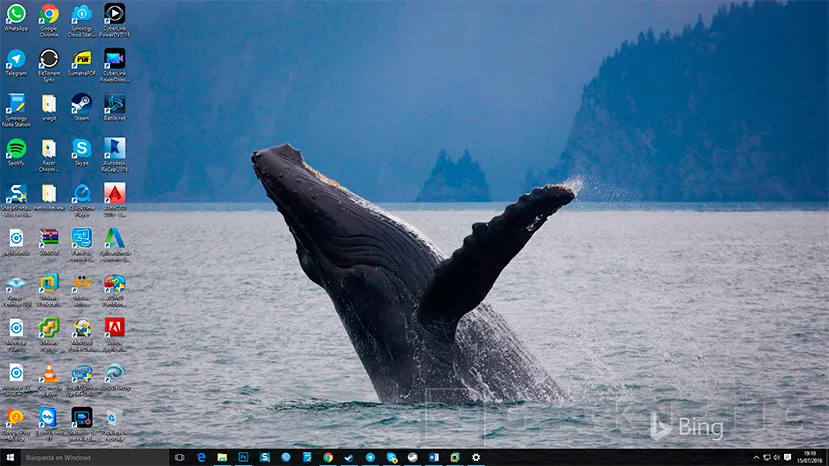Open the Synology Note Station shortcut
This screenshot has height=466, width=829.
click(x=16, y=103)
